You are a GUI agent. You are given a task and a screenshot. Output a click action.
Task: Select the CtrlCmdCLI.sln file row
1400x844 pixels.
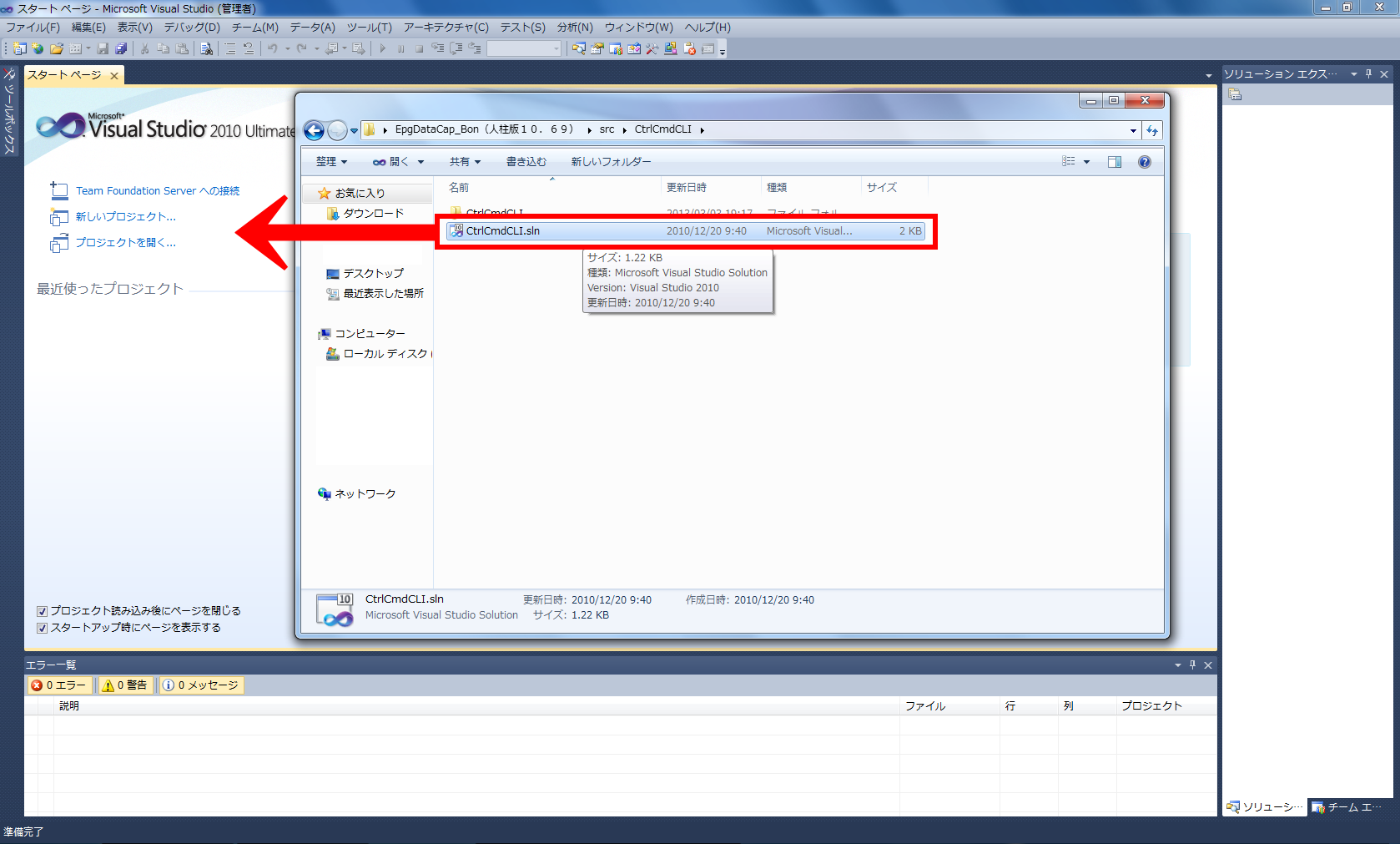[x=686, y=231]
